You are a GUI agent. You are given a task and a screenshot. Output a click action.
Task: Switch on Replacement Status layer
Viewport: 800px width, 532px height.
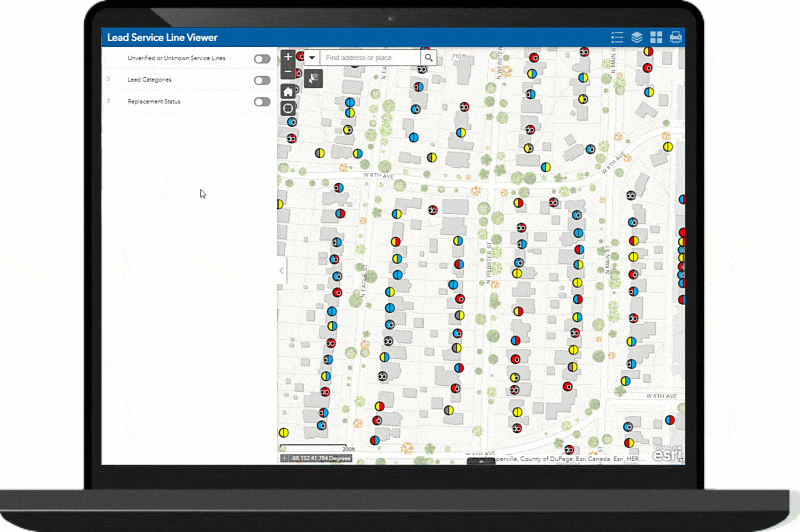pyautogui.click(x=262, y=102)
